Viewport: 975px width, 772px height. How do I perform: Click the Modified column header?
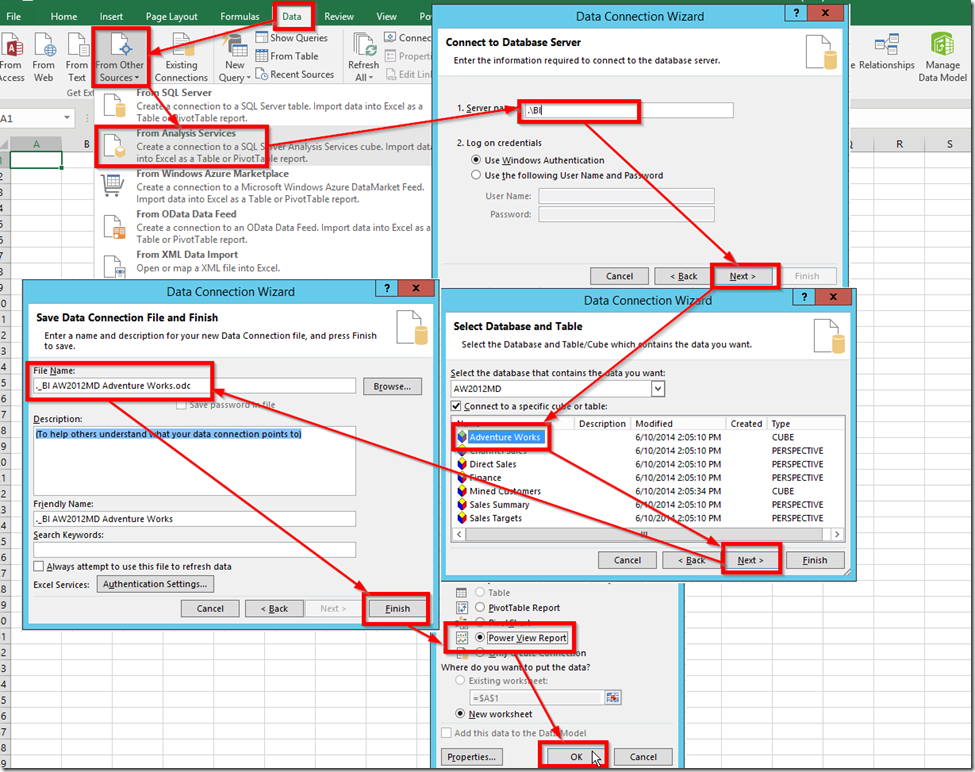pyautogui.click(x=678, y=423)
